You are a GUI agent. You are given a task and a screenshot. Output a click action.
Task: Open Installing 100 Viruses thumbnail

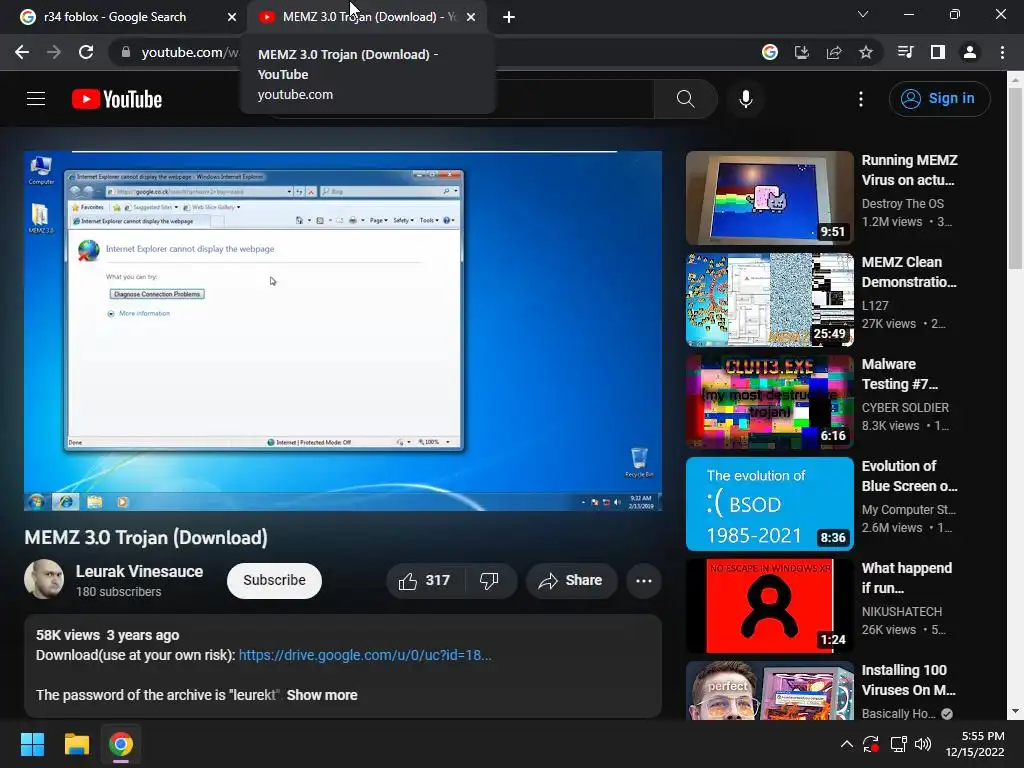coord(769,690)
